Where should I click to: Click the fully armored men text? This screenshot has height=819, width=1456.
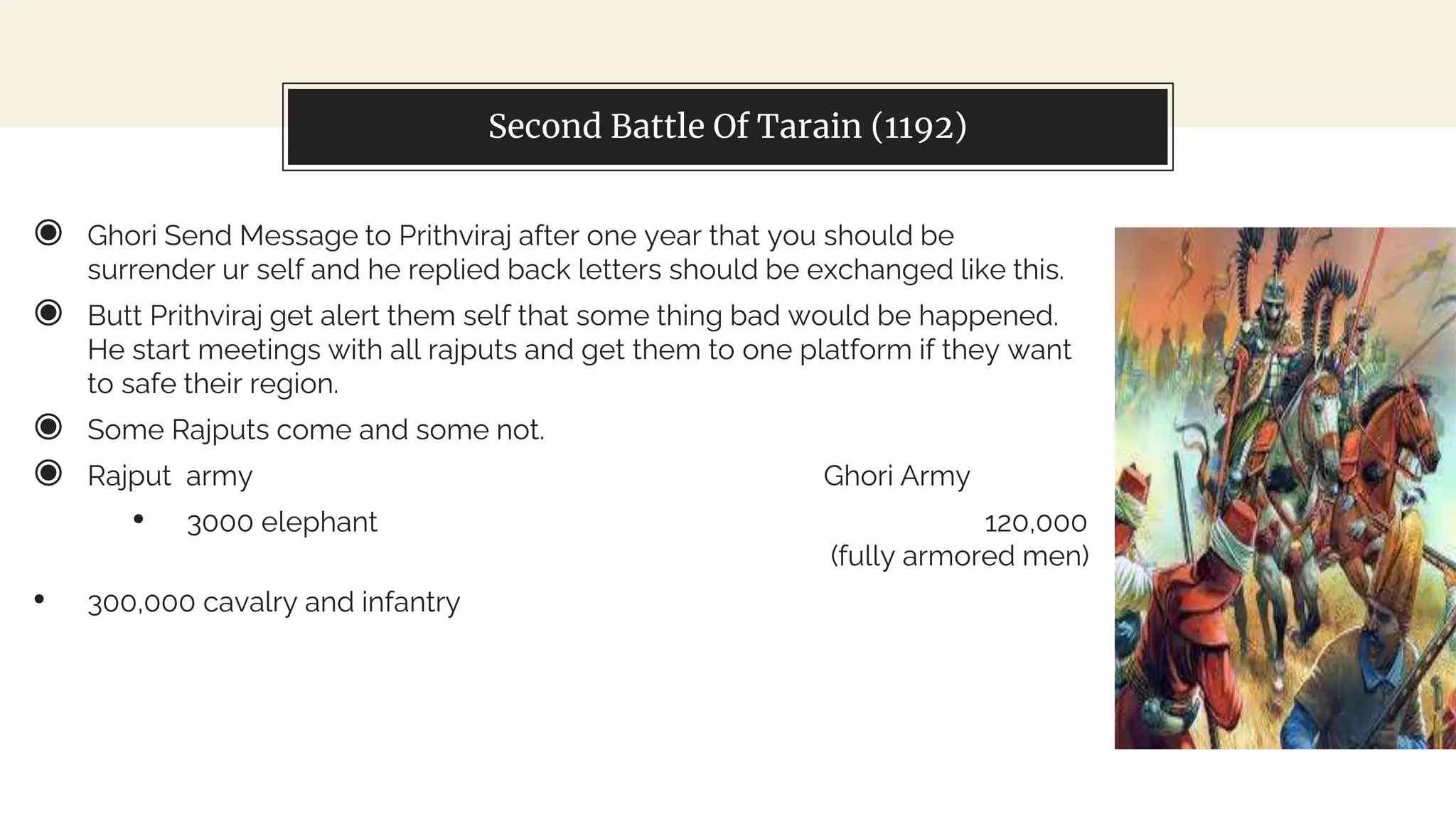click(x=959, y=556)
